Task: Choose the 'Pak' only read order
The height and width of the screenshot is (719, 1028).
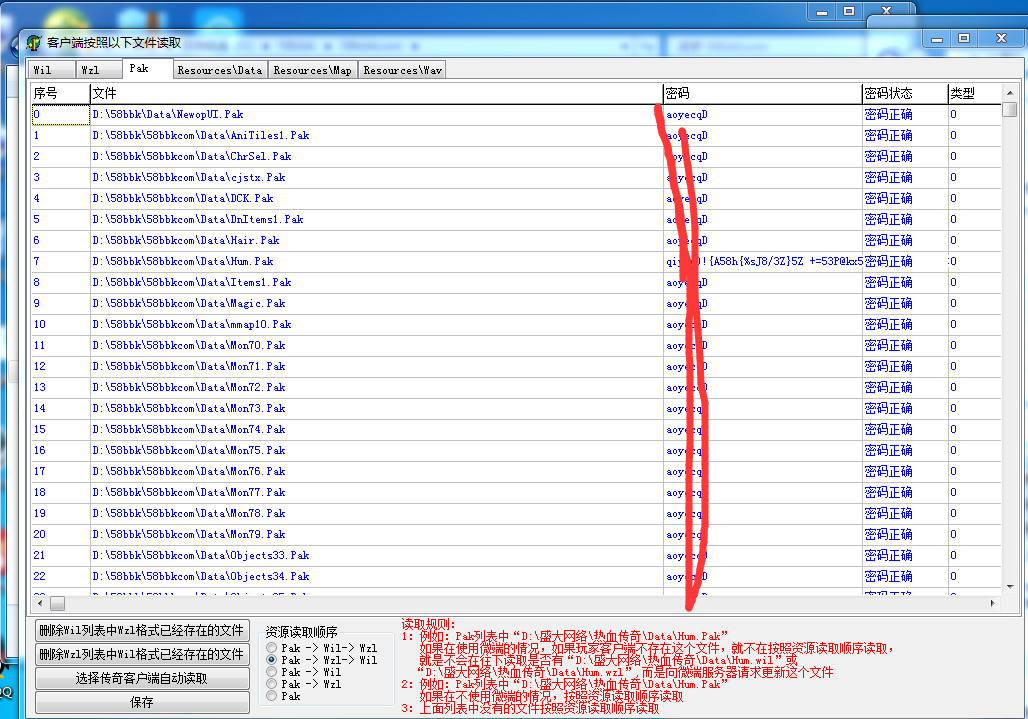Action: pyautogui.click(x=271, y=696)
